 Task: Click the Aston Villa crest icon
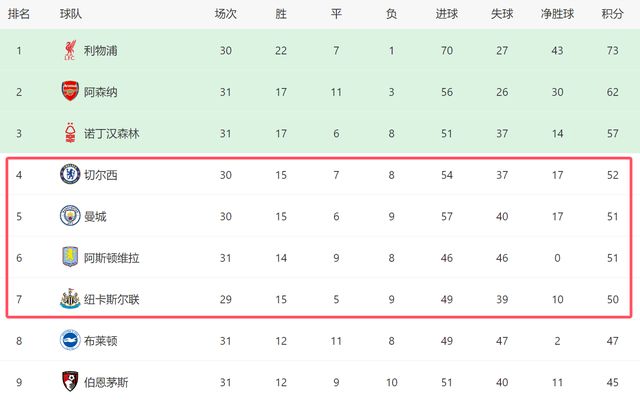coord(69,257)
